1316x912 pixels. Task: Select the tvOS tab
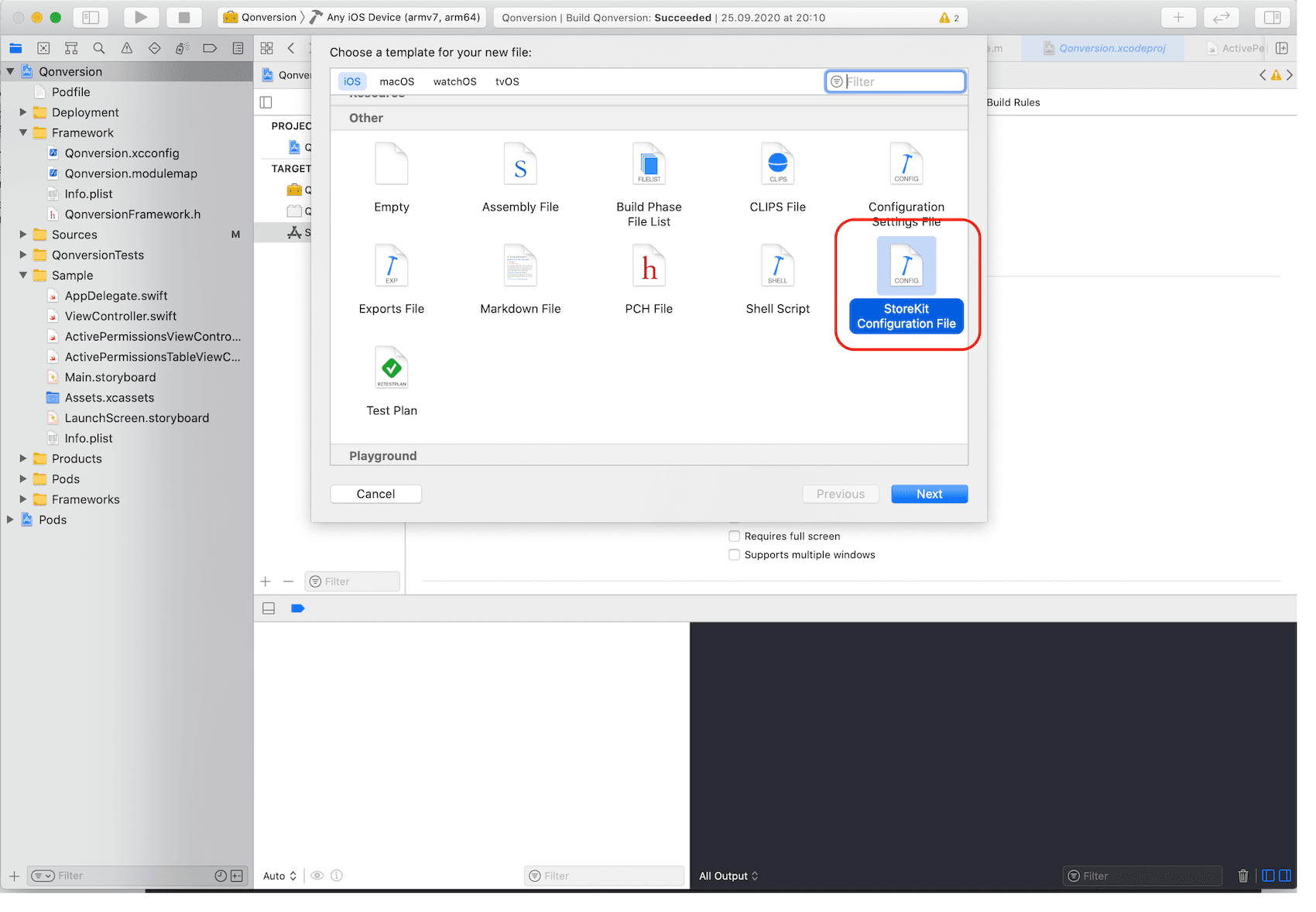pyautogui.click(x=507, y=81)
